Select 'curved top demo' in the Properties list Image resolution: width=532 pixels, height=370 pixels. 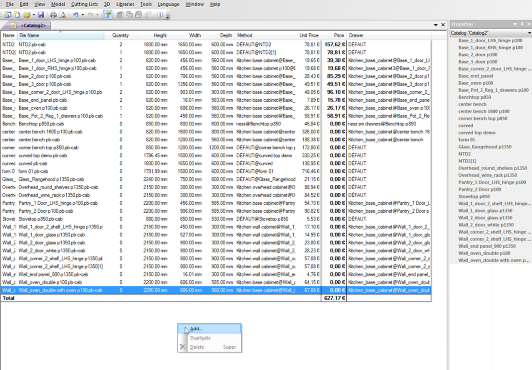point(477,133)
